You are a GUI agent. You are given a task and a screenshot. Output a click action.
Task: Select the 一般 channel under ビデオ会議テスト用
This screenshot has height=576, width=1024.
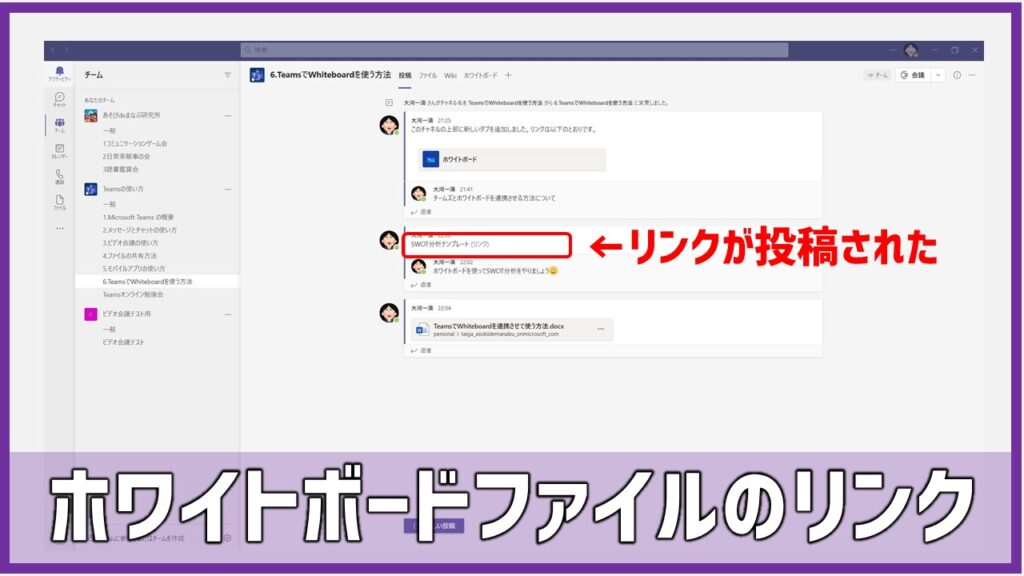(x=109, y=330)
